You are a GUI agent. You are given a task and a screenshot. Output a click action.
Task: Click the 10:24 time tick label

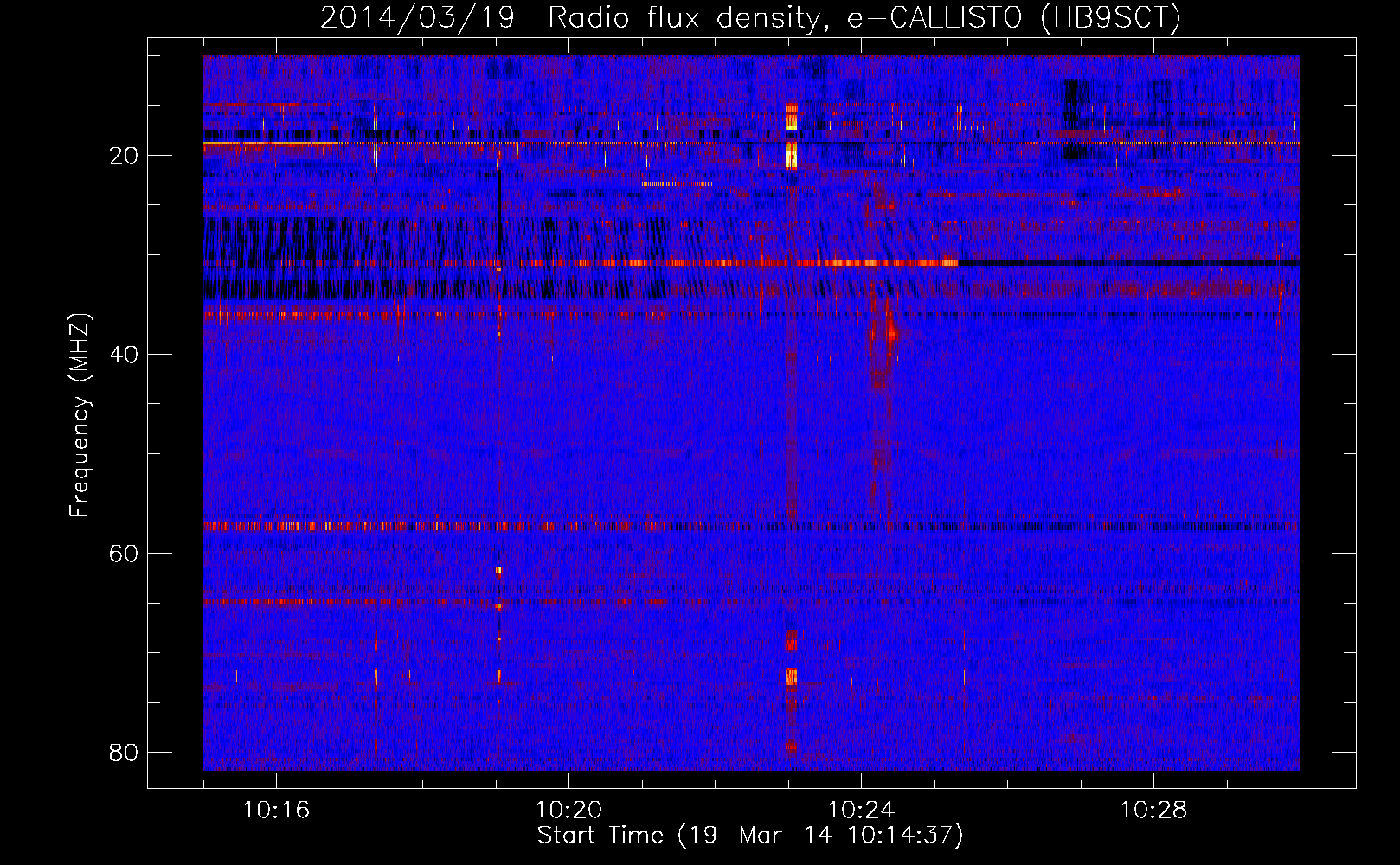861,811
